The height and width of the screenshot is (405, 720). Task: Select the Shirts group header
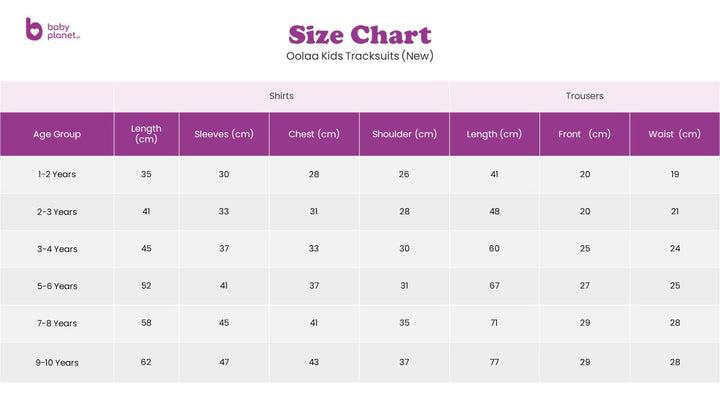click(x=281, y=97)
